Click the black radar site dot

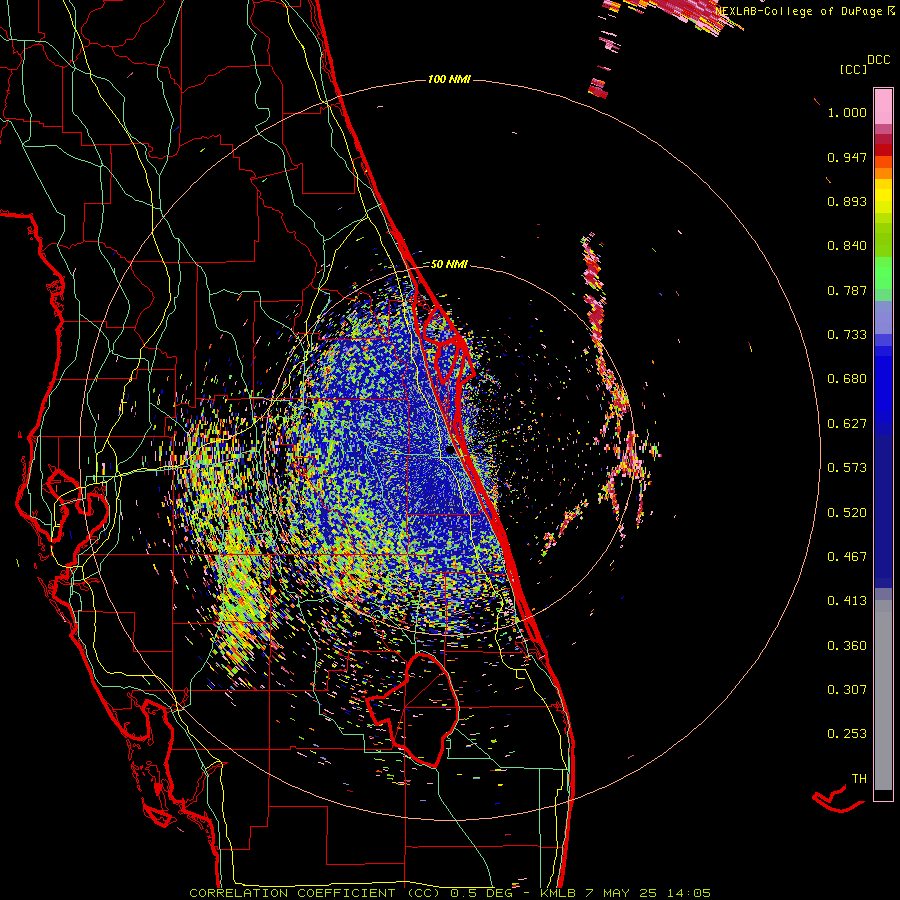click(451, 450)
